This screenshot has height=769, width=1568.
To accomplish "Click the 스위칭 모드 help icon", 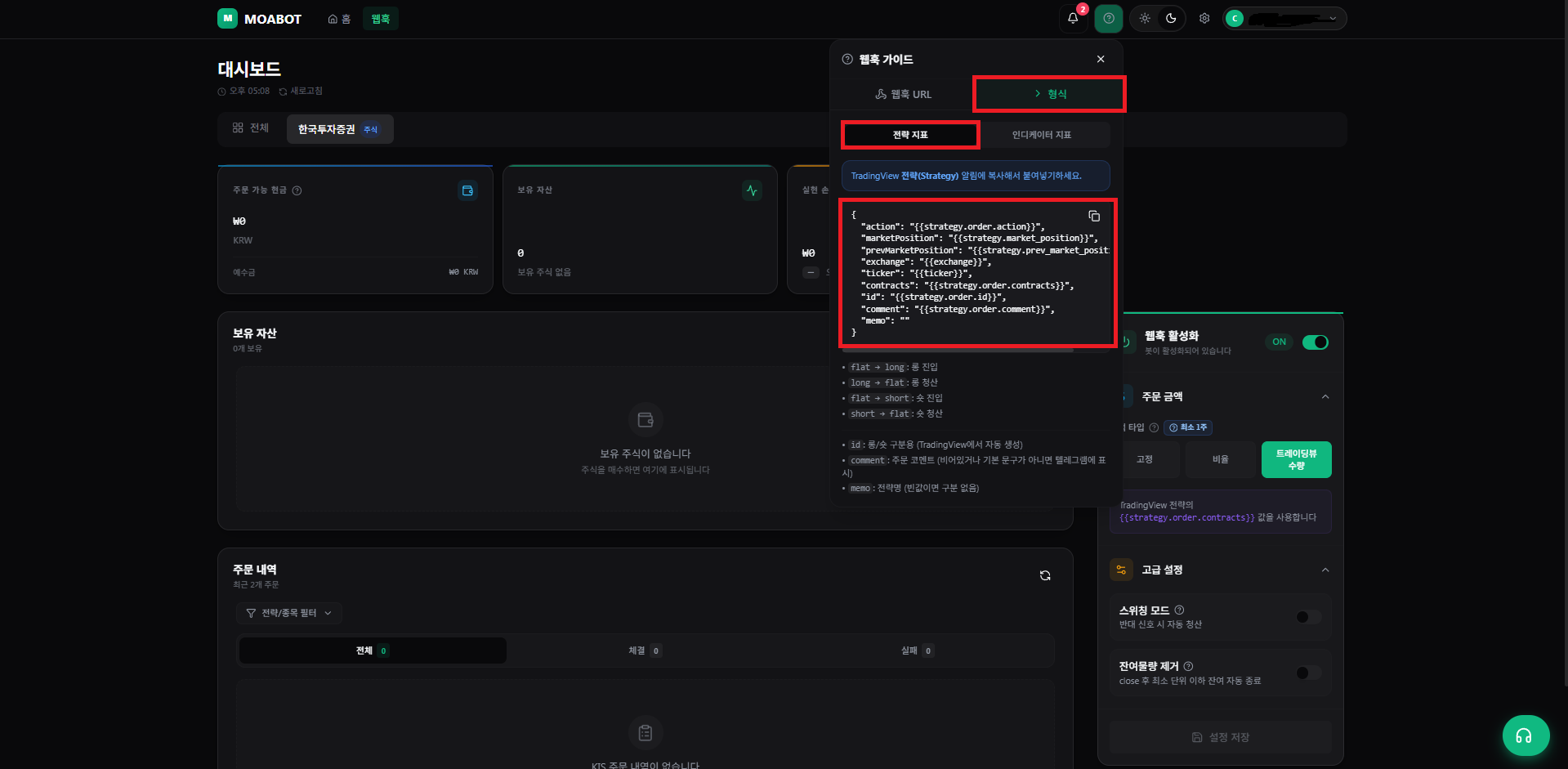I will click(1180, 610).
